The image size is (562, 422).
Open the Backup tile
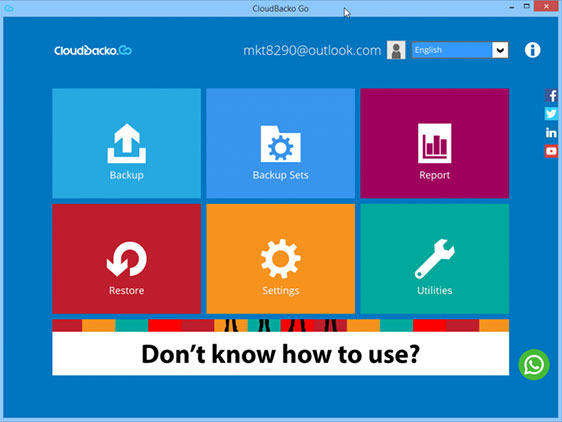(x=127, y=143)
